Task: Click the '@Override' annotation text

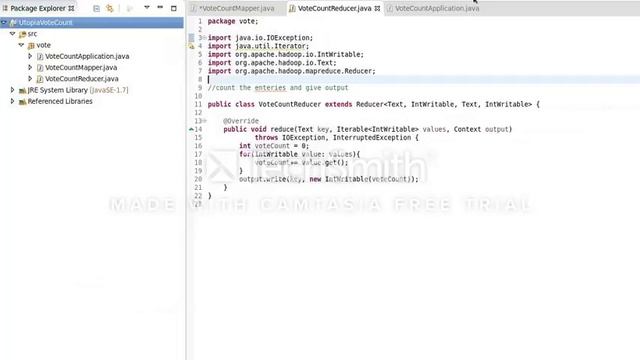Action: pyautogui.click(x=241, y=121)
